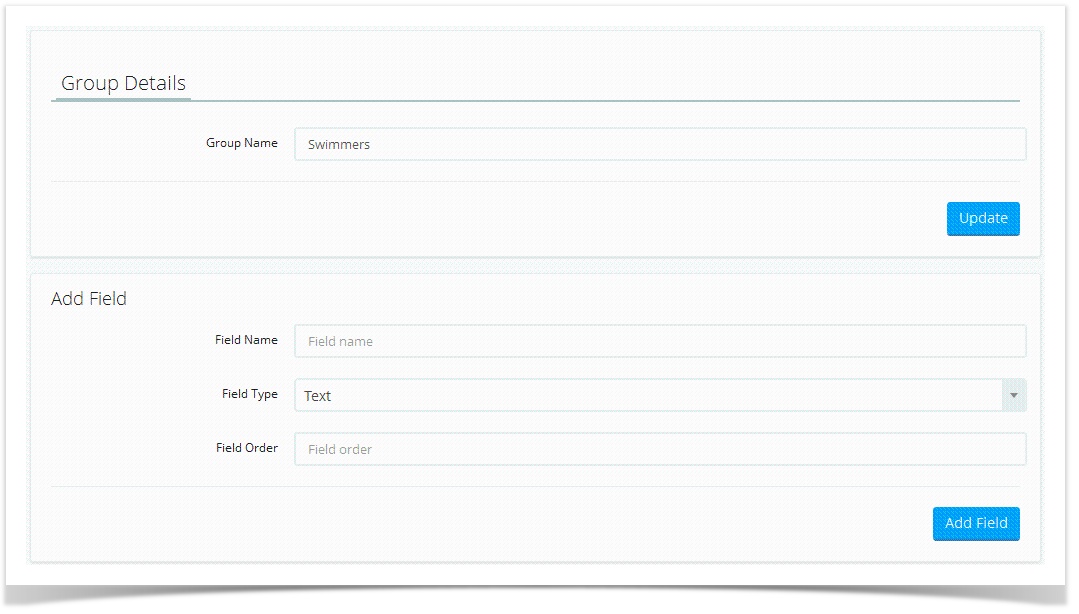Click the Group Name label
This screenshot has height=614, width=1079.
pos(242,143)
